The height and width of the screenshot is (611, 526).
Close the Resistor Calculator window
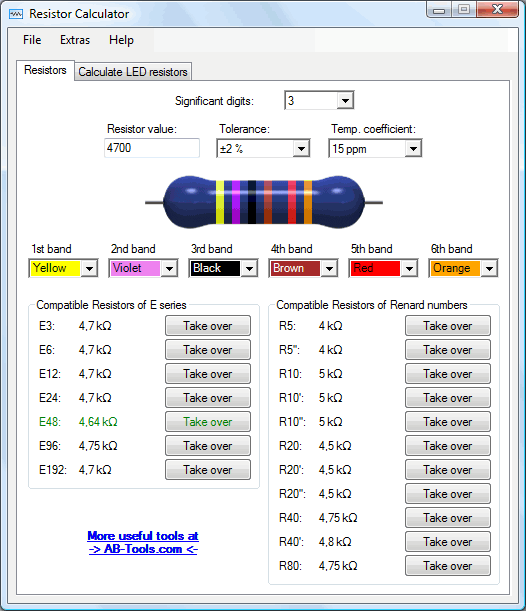pyautogui.click(x=498, y=10)
